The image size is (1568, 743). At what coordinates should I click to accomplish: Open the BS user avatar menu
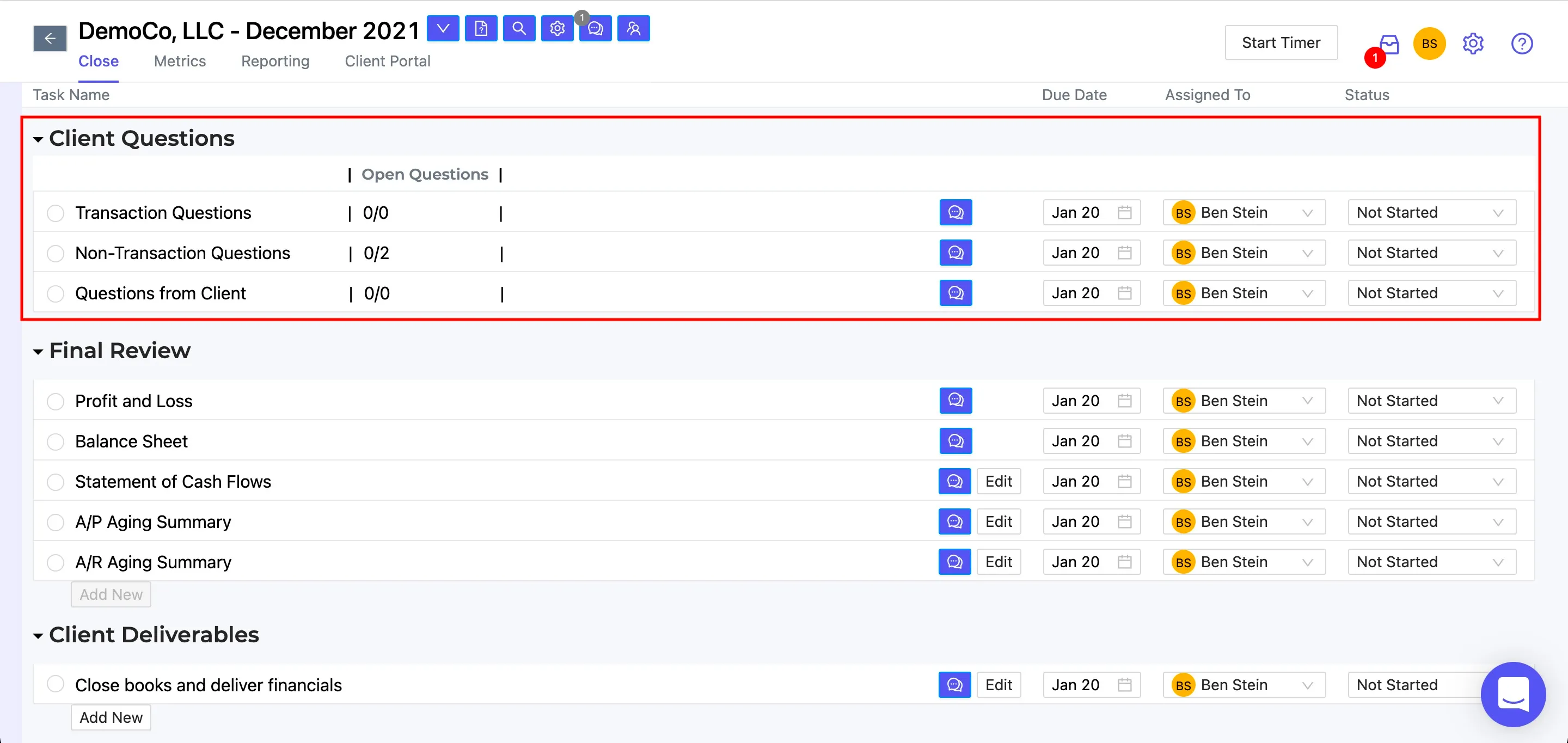coord(1429,44)
